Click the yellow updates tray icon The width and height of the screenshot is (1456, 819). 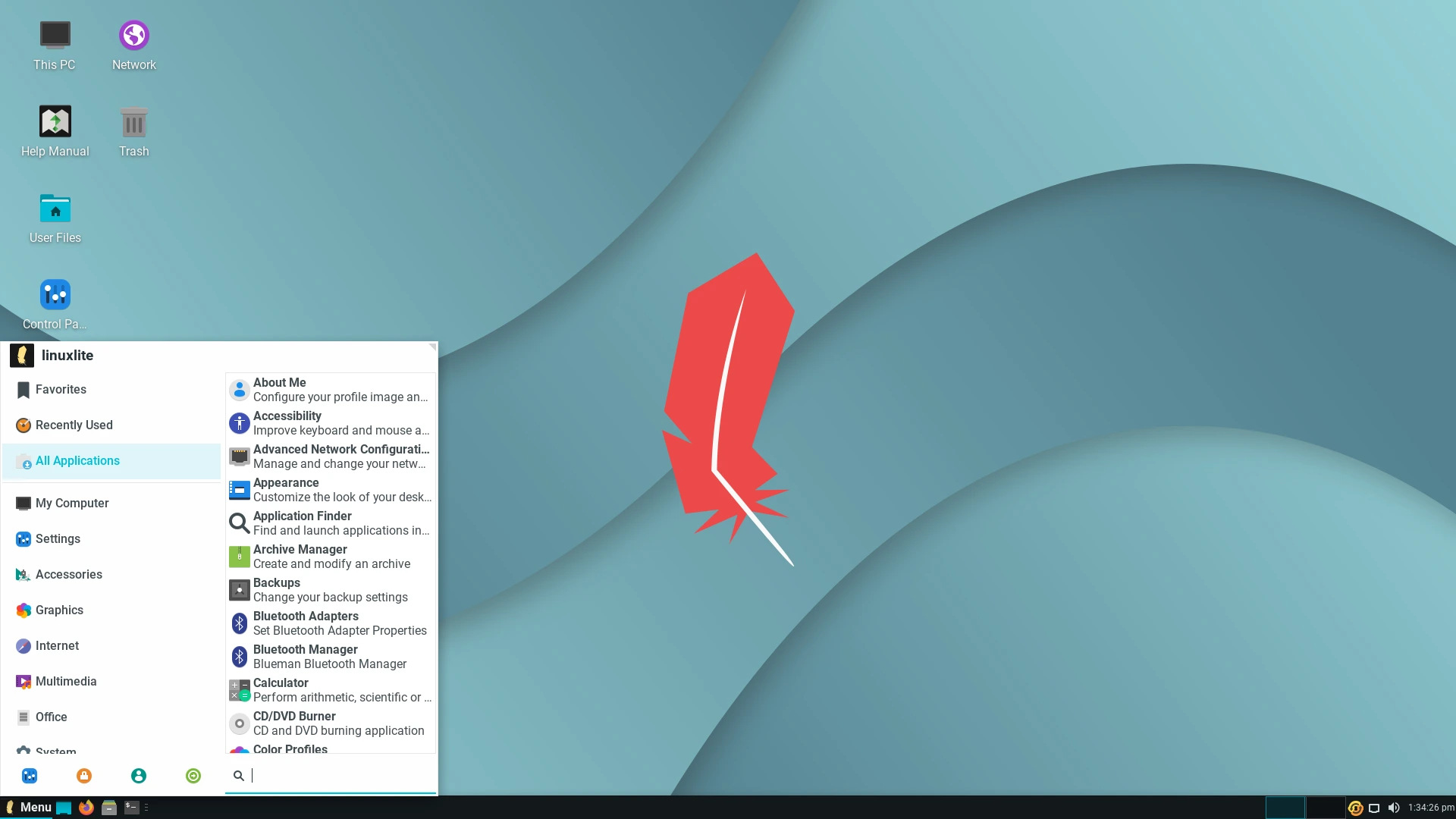coord(1356,808)
